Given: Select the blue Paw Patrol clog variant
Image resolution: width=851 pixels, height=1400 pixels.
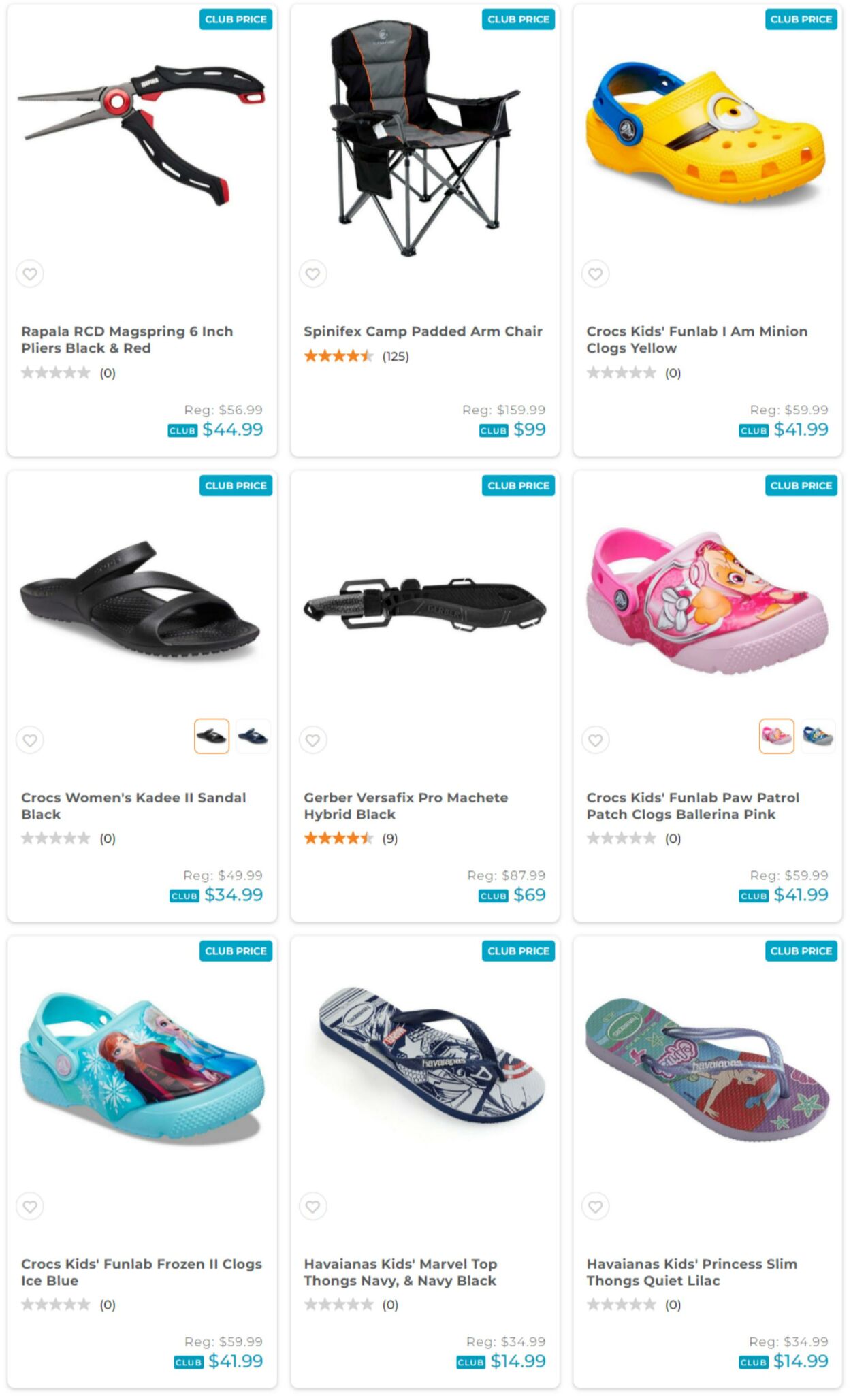Looking at the screenshot, I should pos(818,736).
